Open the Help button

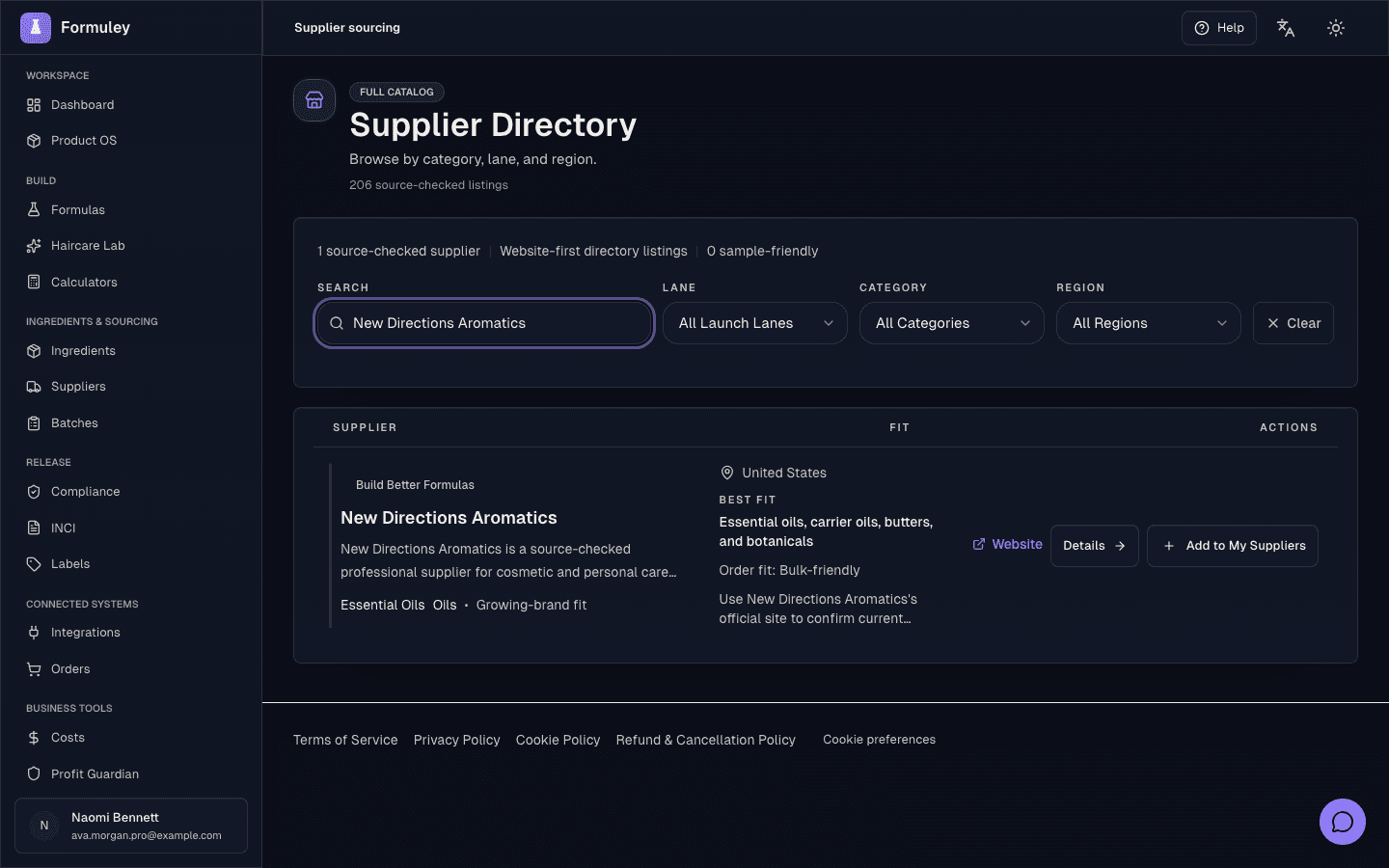(1219, 28)
